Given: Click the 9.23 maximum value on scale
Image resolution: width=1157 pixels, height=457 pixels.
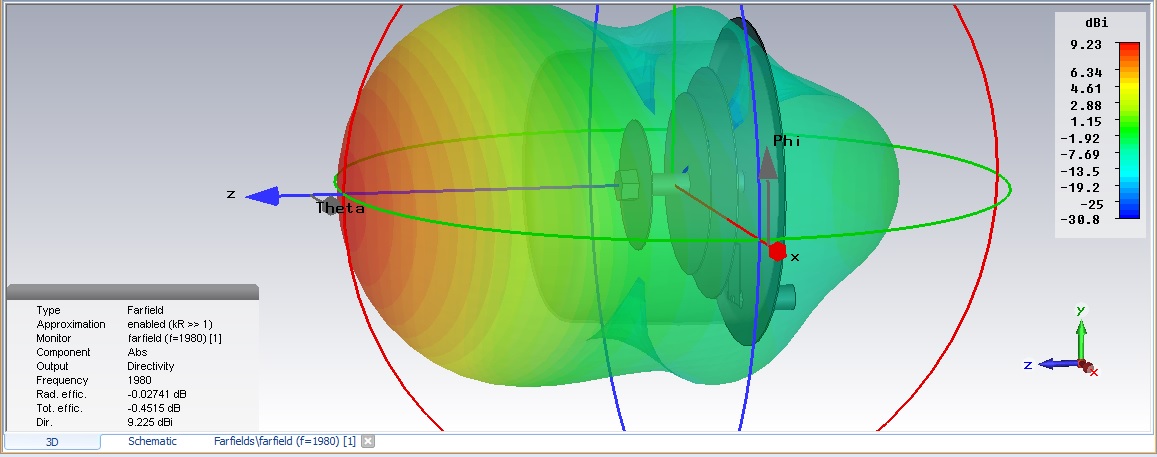Looking at the screenshot, I should tap(1085, 45).
